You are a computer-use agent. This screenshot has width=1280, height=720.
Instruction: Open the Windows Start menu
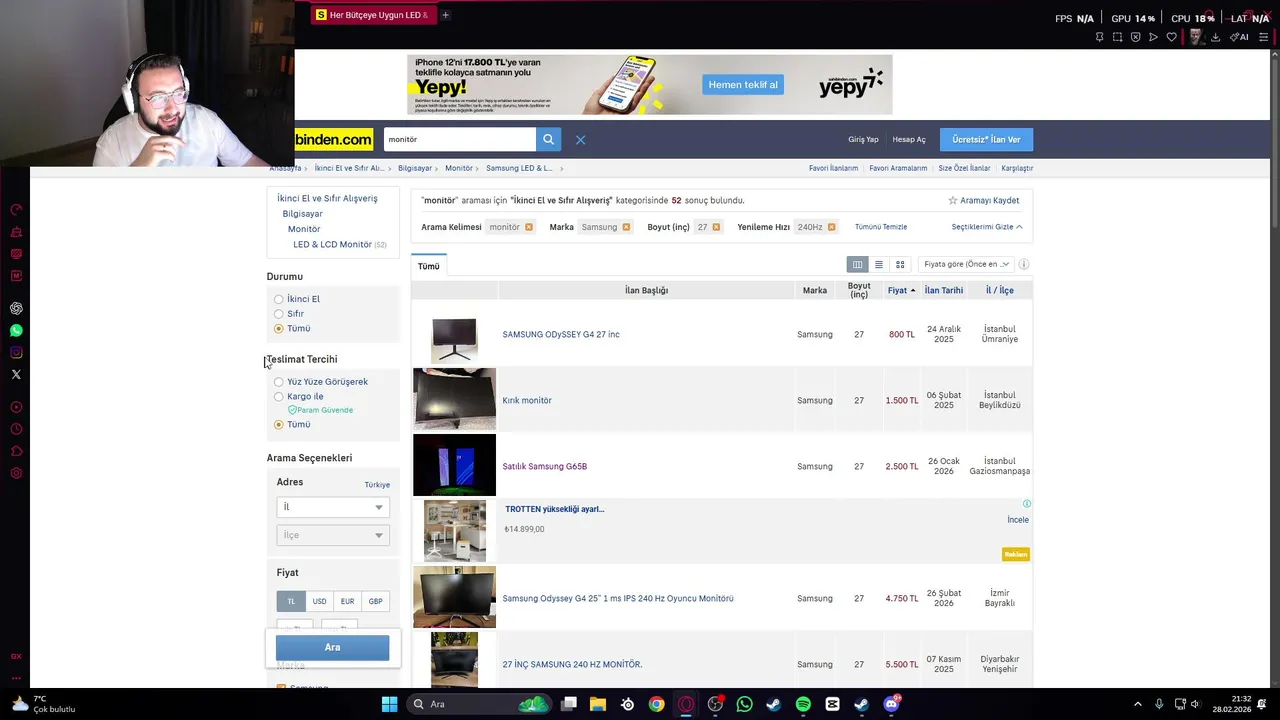pos(389,704)
